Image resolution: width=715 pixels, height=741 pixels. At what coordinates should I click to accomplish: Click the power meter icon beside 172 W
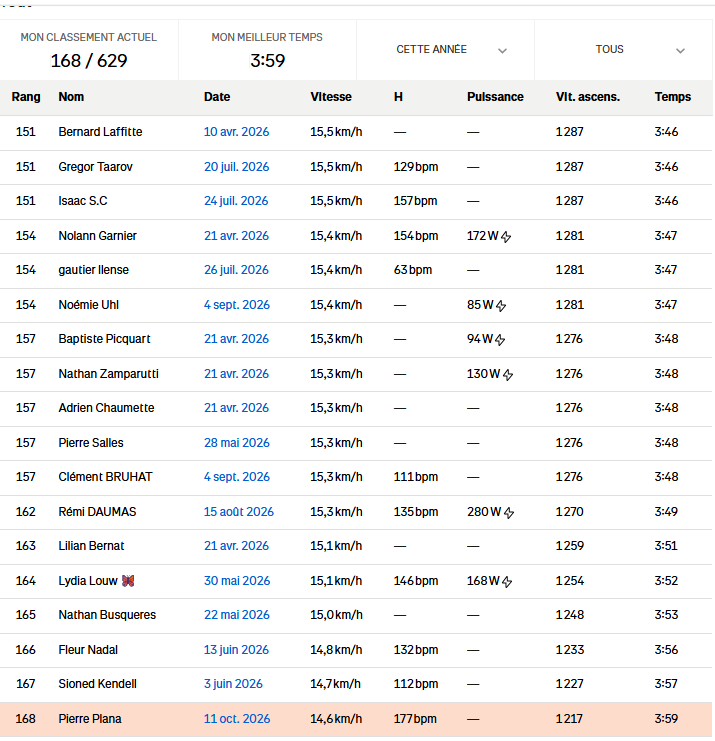click(x=506, y=236)
